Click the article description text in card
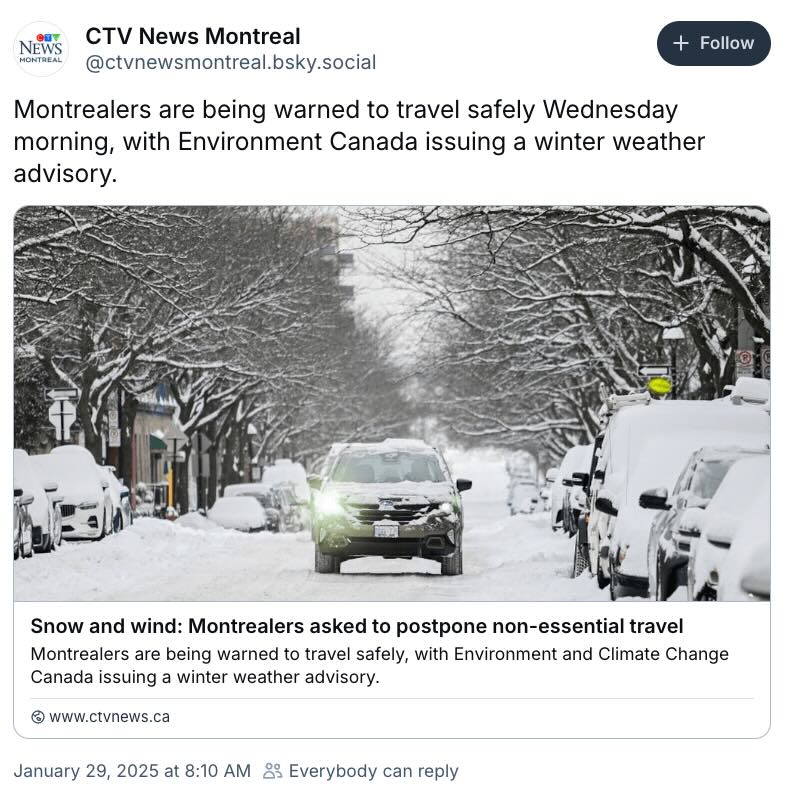The height and width of the screenshot is (792, 792). (x=379, y=665)
